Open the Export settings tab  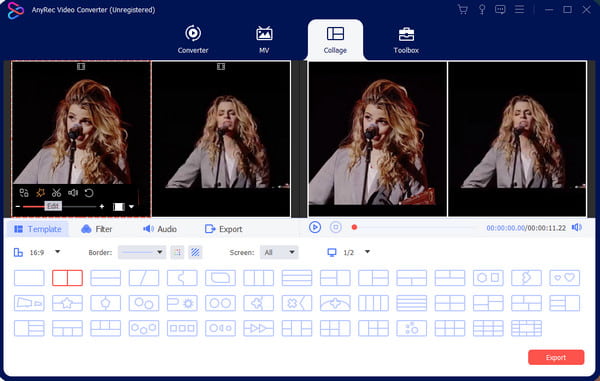(x=223, y=229)
